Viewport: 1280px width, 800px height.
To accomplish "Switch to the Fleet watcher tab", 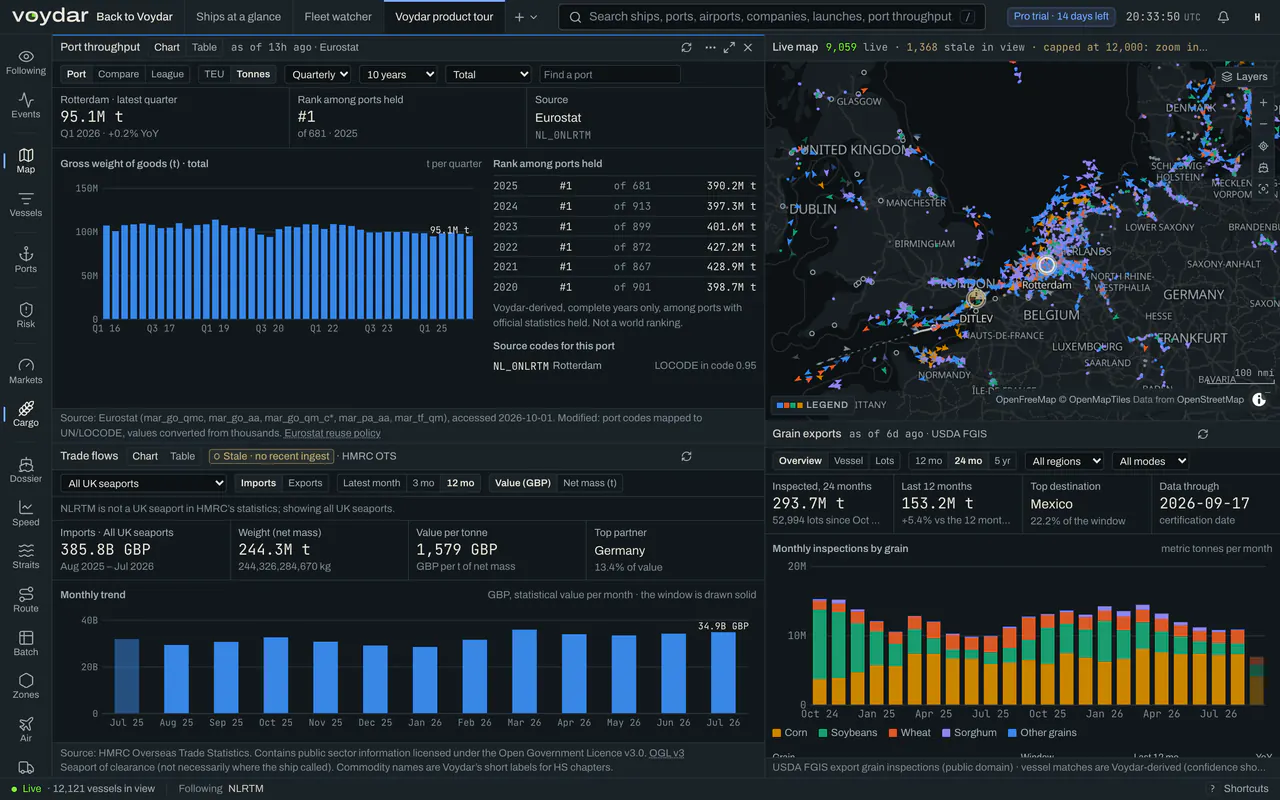I will pyautogui.click(x=338, y=17).
